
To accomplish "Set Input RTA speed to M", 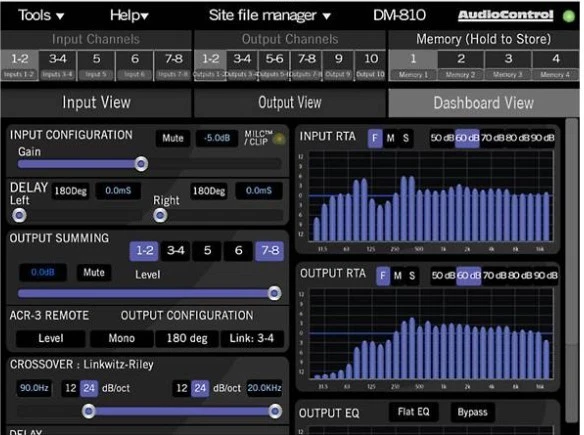I will pos(390,139).
